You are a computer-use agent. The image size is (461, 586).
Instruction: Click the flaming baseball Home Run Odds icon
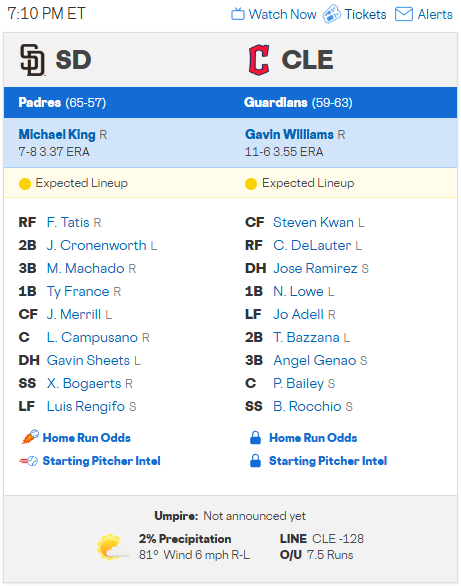(30, 437)
